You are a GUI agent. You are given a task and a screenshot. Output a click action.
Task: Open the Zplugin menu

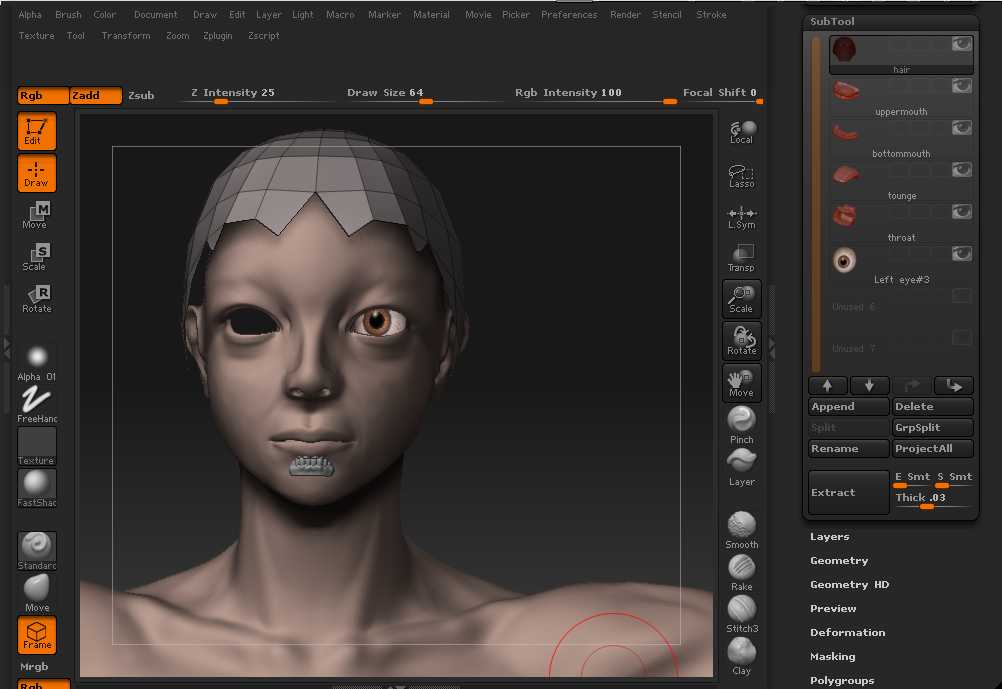pyautogui.click(x=217, y=36)
